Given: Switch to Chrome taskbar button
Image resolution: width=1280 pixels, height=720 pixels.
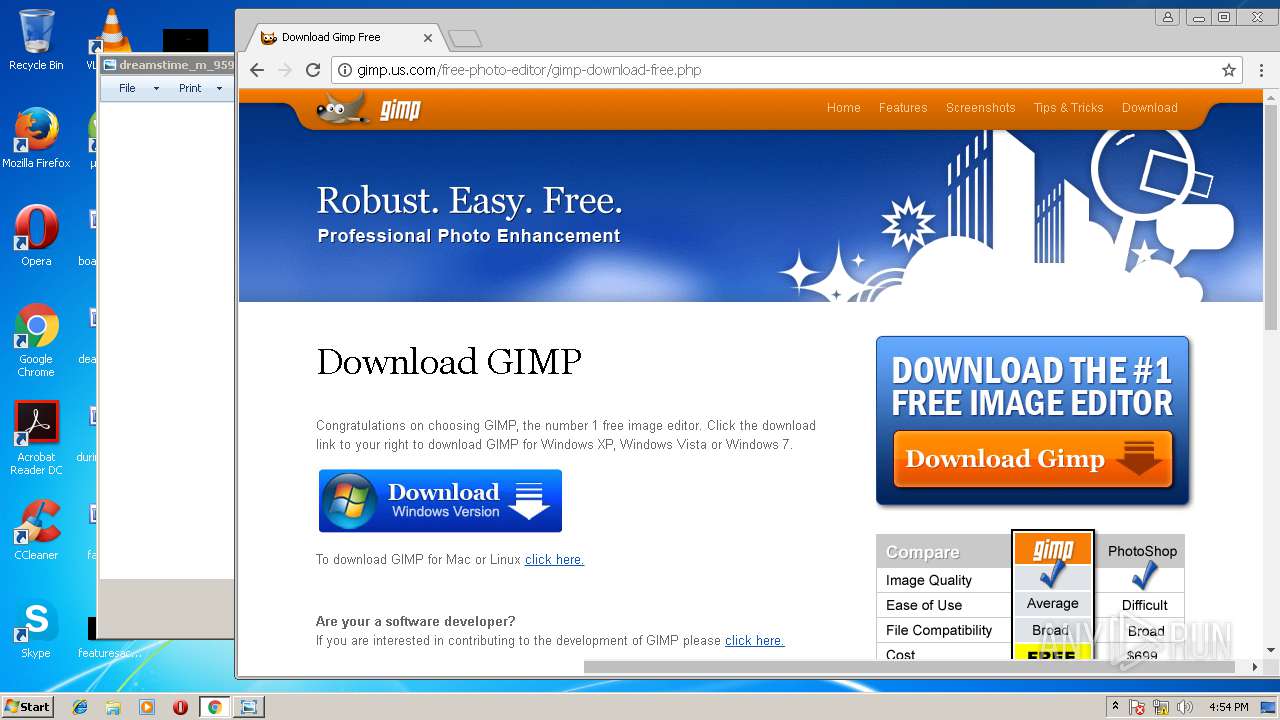Looking at the screenshot, I should [x=214, y=707].
